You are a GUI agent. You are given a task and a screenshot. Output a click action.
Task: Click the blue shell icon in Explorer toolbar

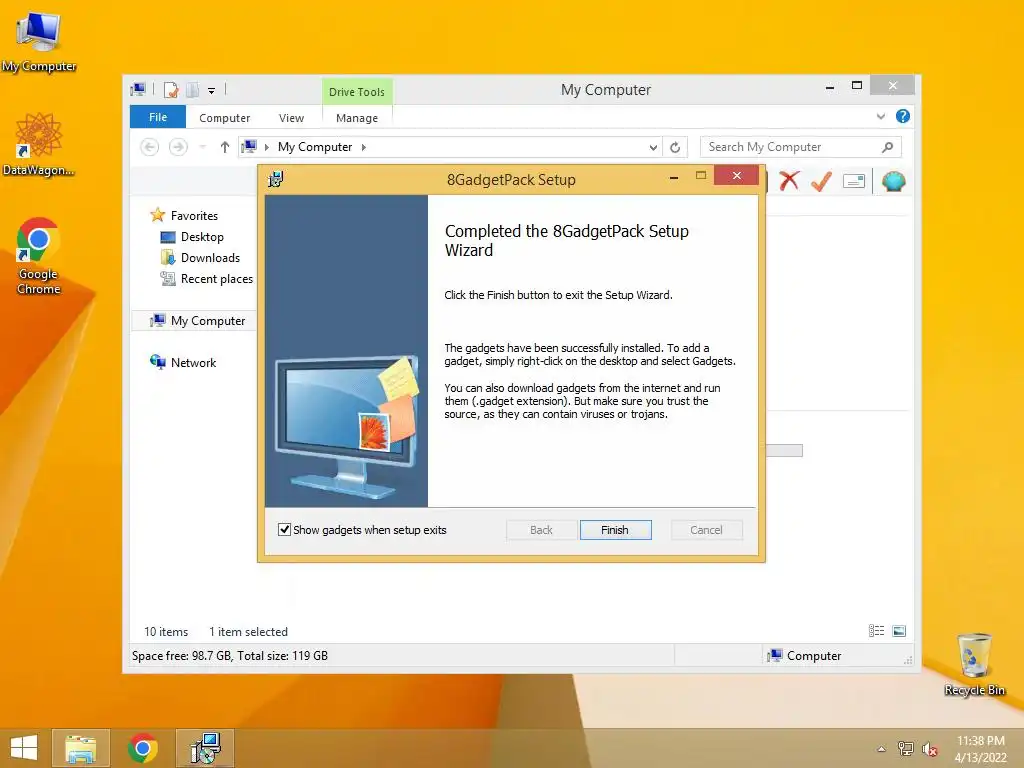coord(893,181)
